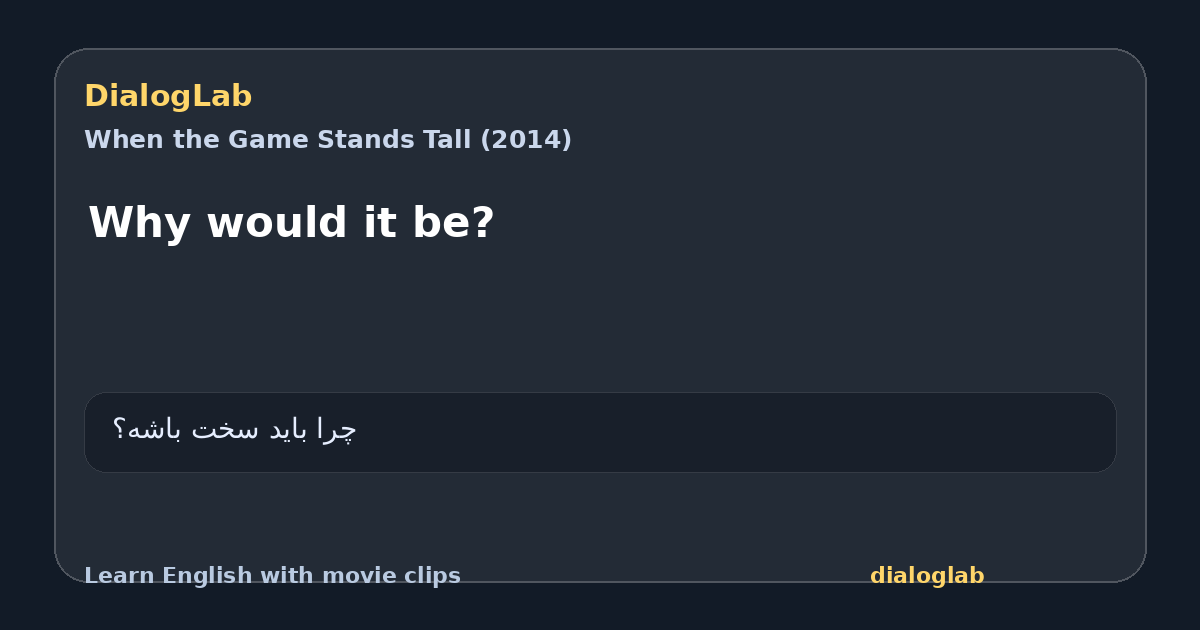Select the (2014) year in the movie title
The height and width of the screenshot is (630, 1200).
click(526, 140)
